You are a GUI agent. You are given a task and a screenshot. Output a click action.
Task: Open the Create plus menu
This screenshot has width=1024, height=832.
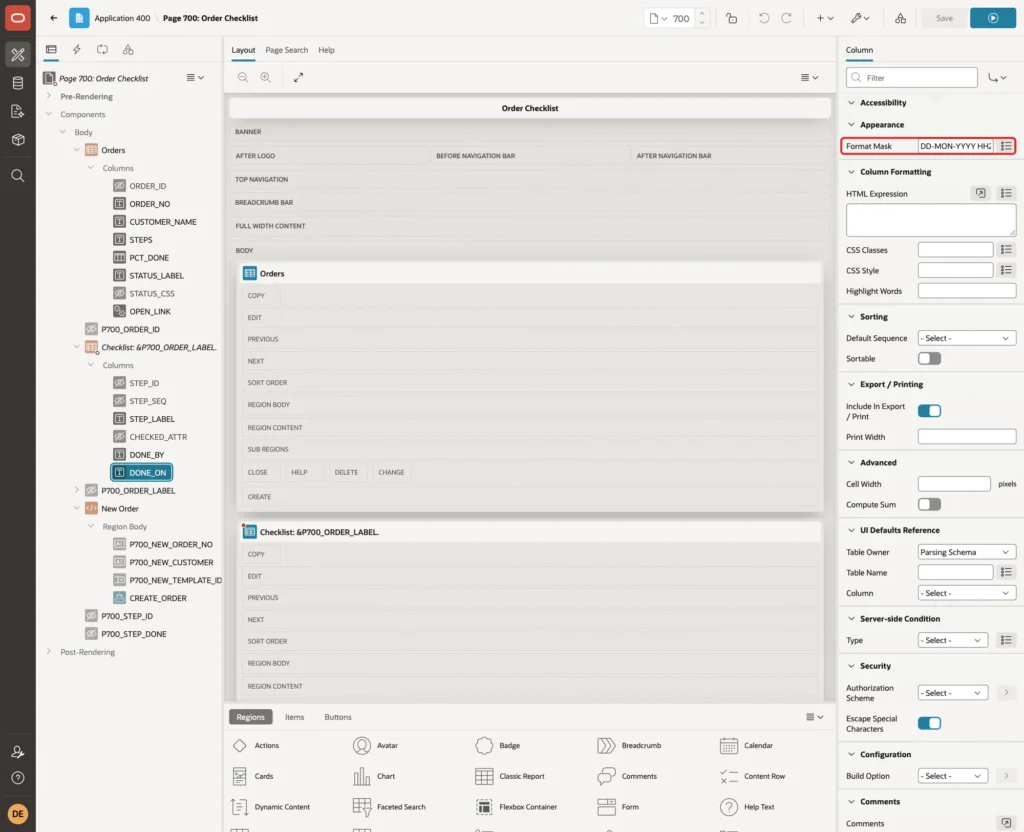(825, 18)
